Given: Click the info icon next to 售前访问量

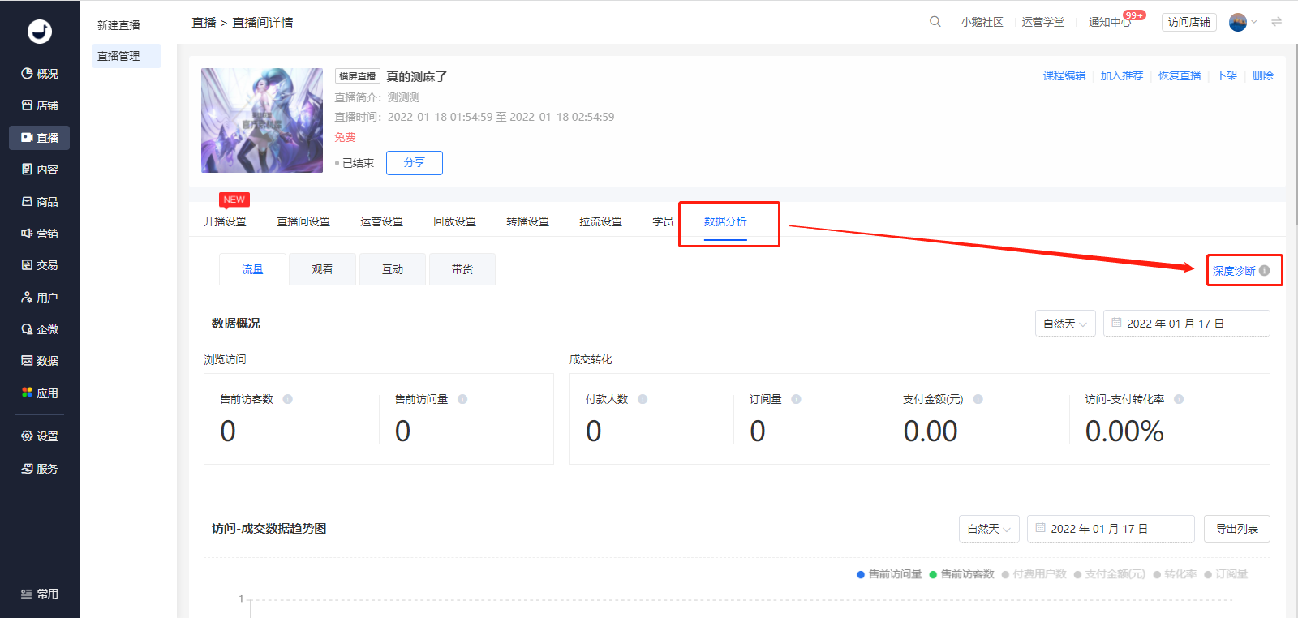Looking at the screenshot, I should 462,399.
